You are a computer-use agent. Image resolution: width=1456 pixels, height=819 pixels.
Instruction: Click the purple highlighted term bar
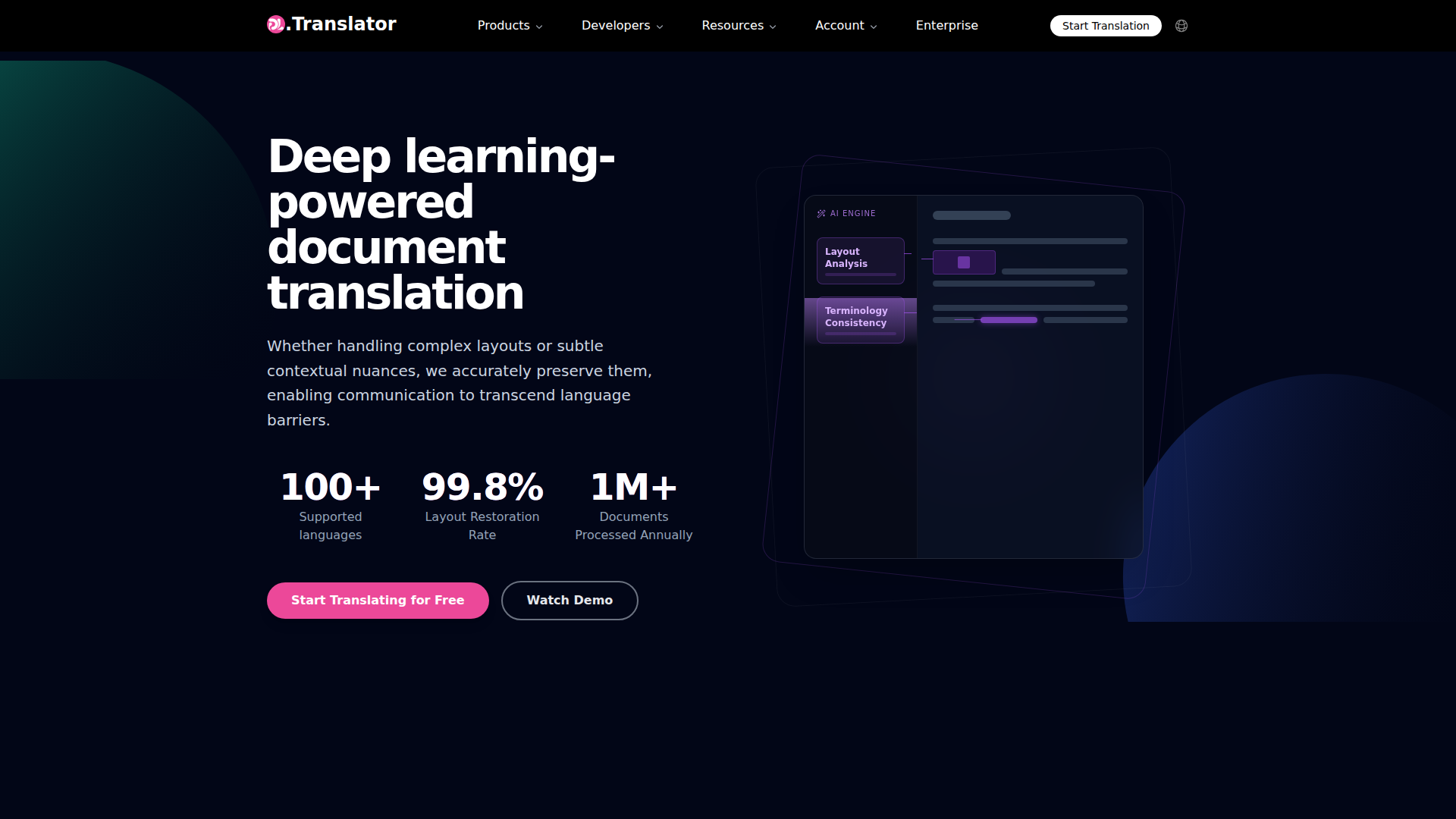1009,320
